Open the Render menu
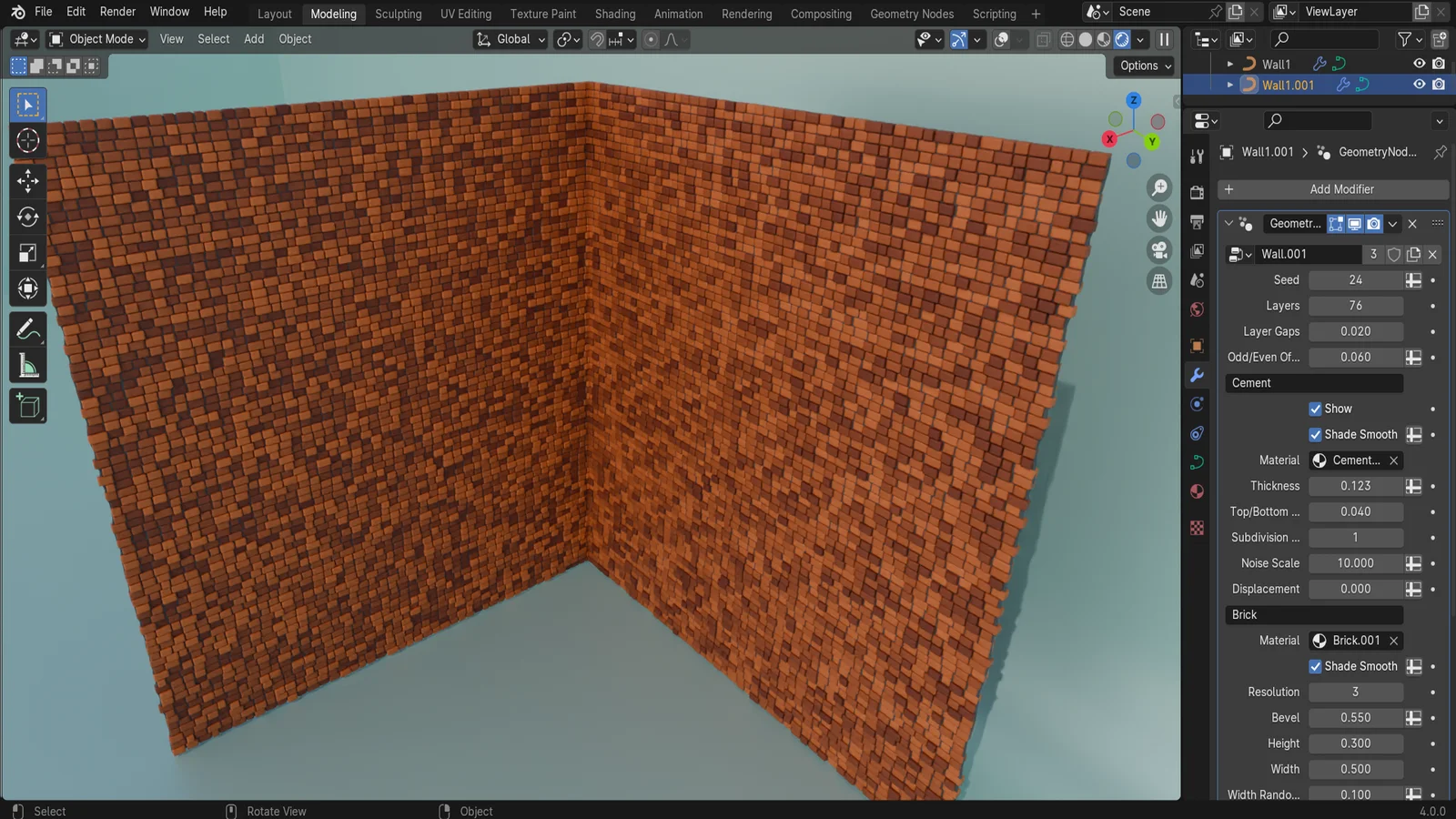Screen dimensions: 1456x819 click(116, 12)
